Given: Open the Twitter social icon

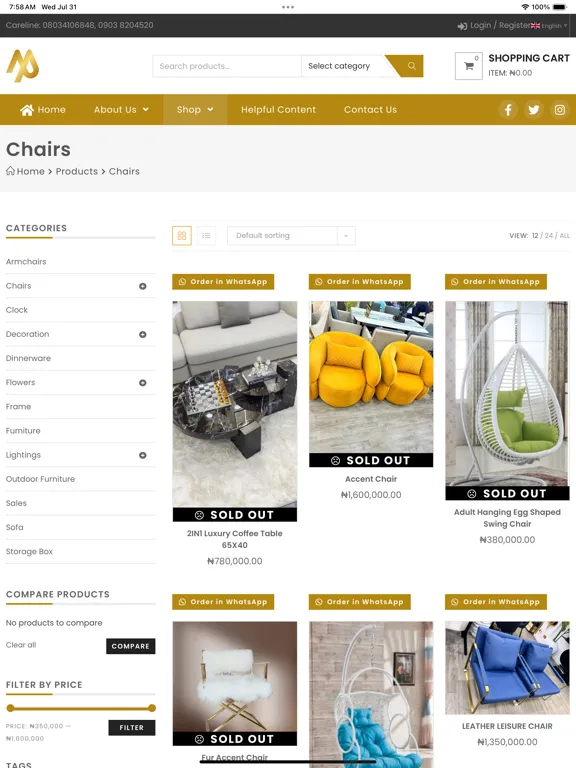Looking at the screenshot, I should [x=534, y=109].
